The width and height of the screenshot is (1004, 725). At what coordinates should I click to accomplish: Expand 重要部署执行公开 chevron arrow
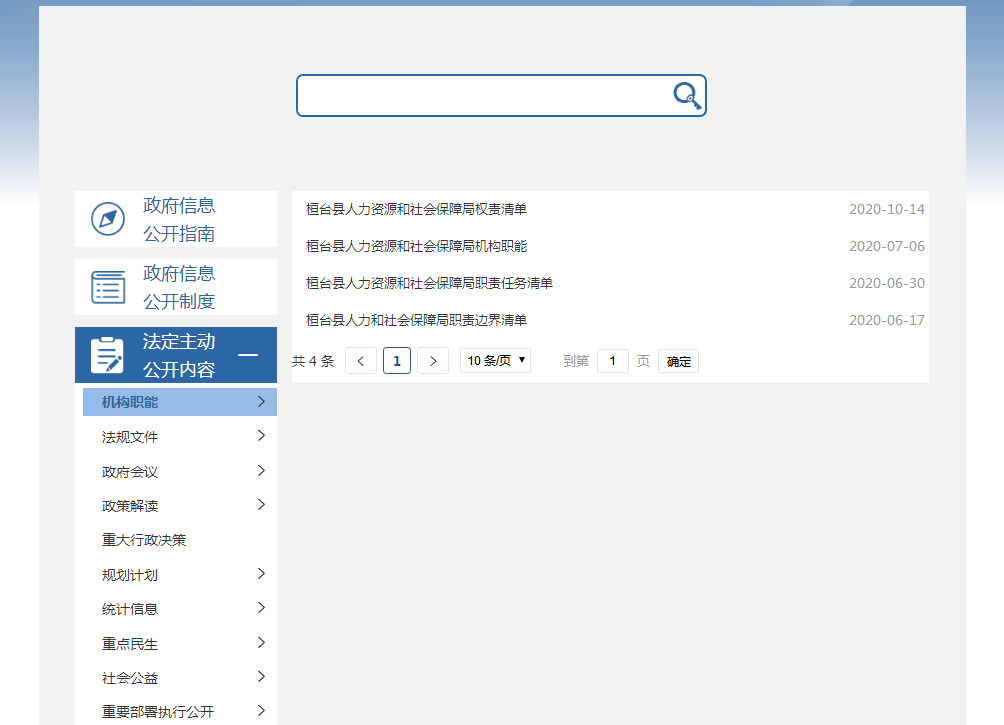[261, 710]
